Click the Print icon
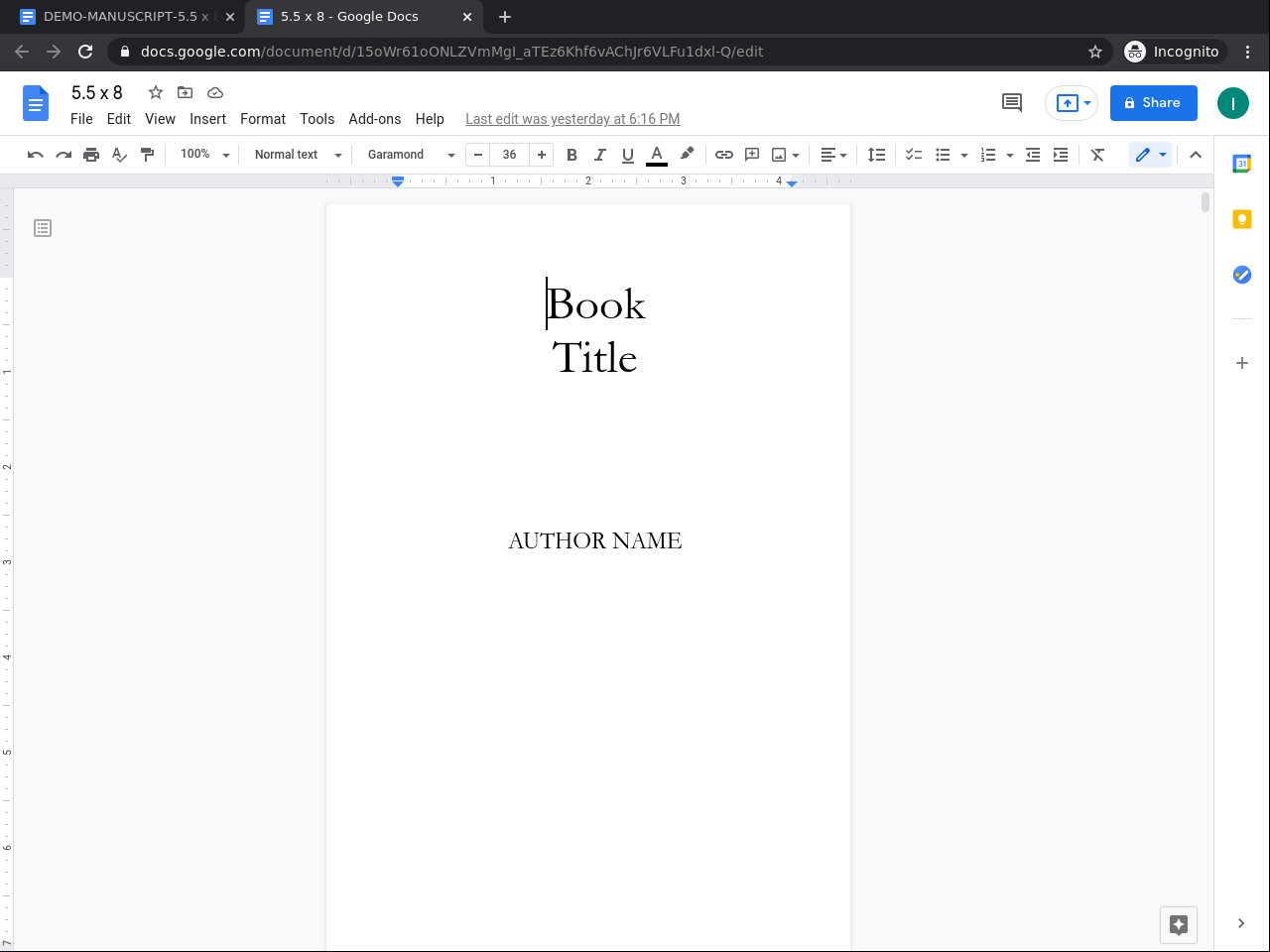This screenshot has height=952, width=1270. coord(91,155)
